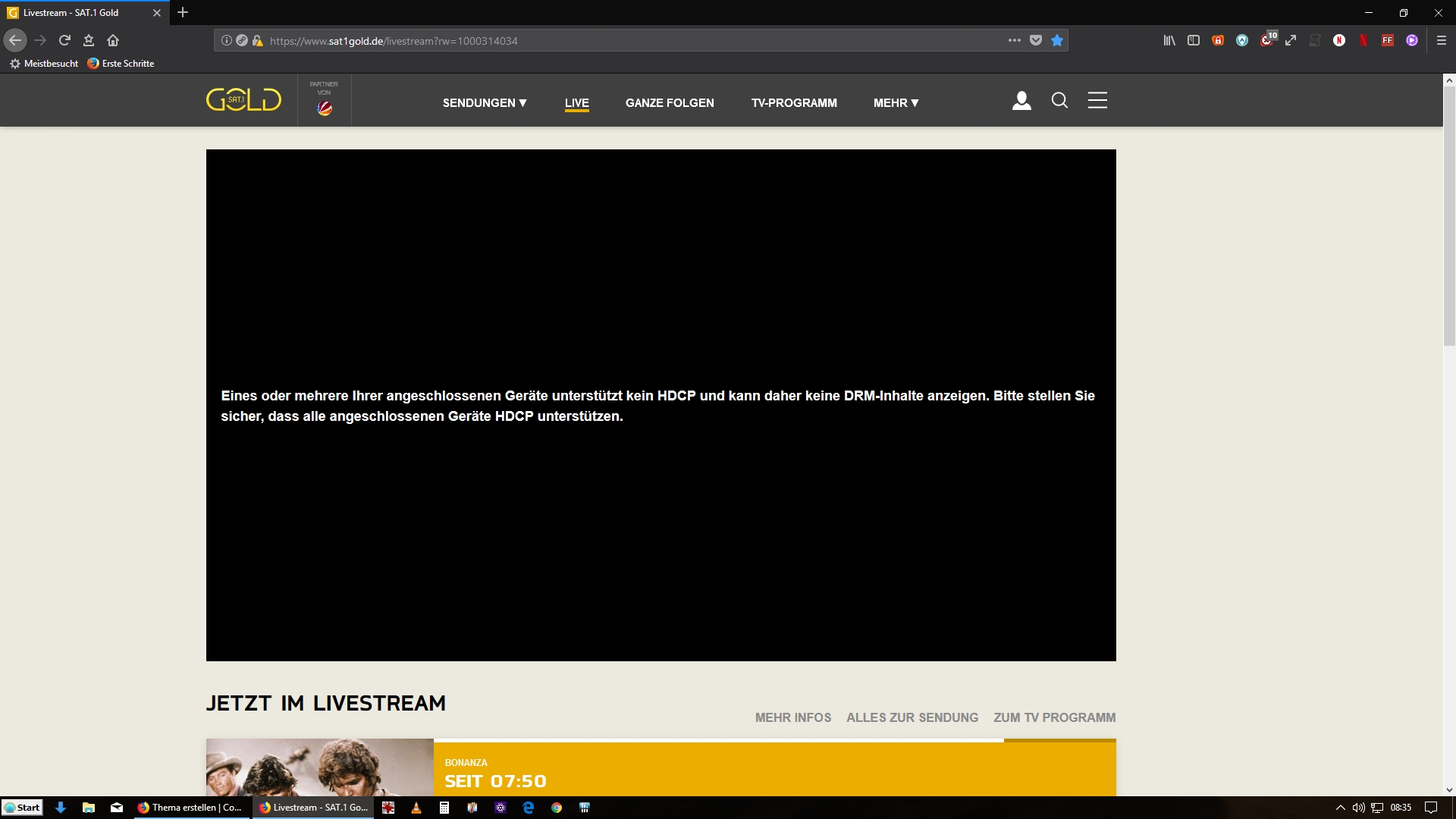
Task: Expand the MEHR dropdown menu
Action: coord(896,103)
